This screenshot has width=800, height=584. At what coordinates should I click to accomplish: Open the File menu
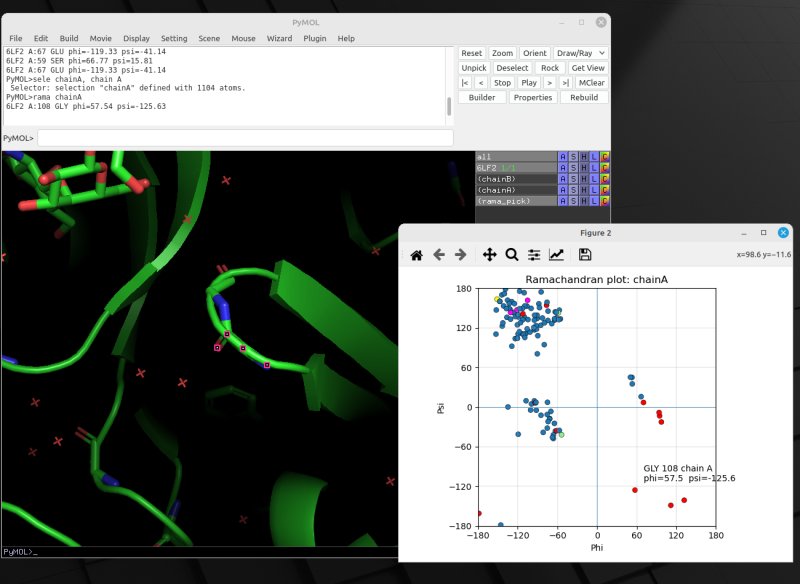(16, 38)
